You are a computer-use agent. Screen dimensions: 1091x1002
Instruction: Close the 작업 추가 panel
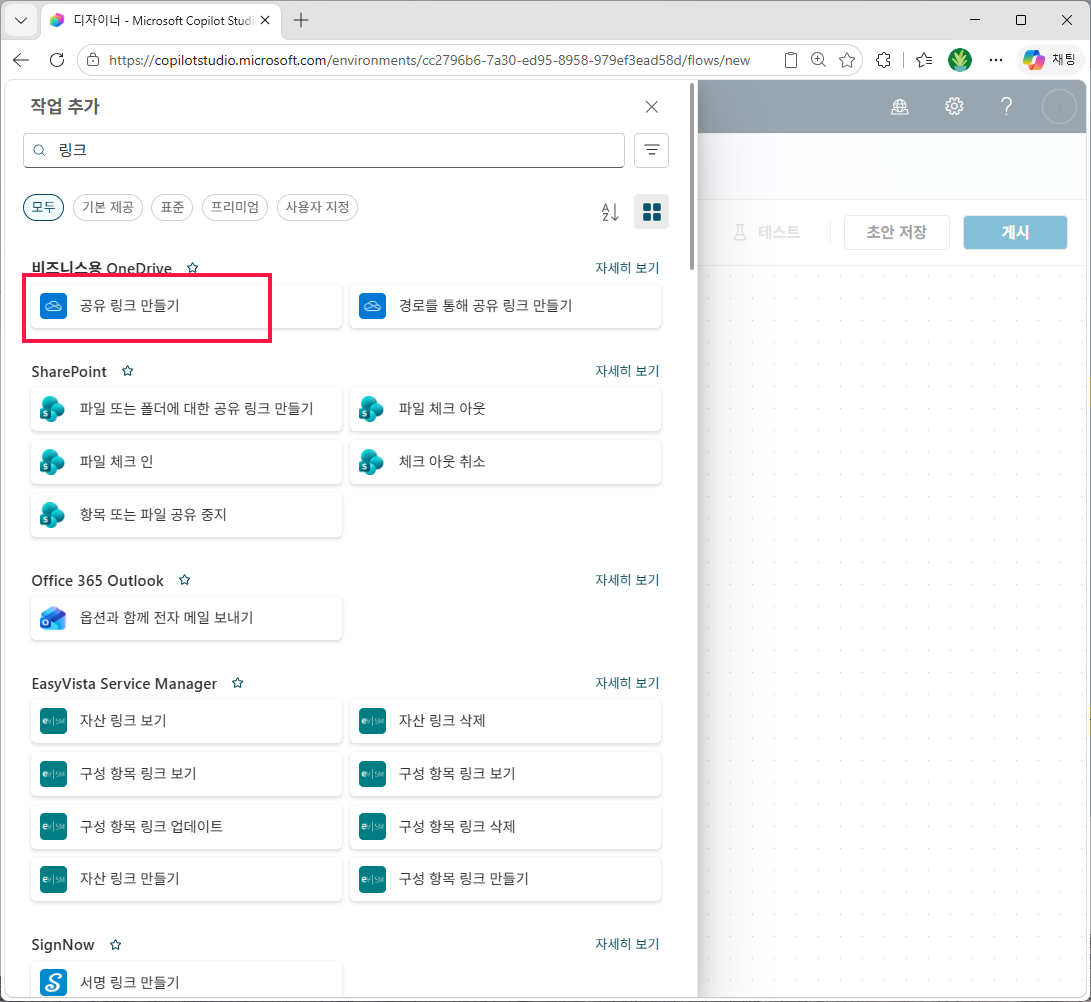point(651,106)
